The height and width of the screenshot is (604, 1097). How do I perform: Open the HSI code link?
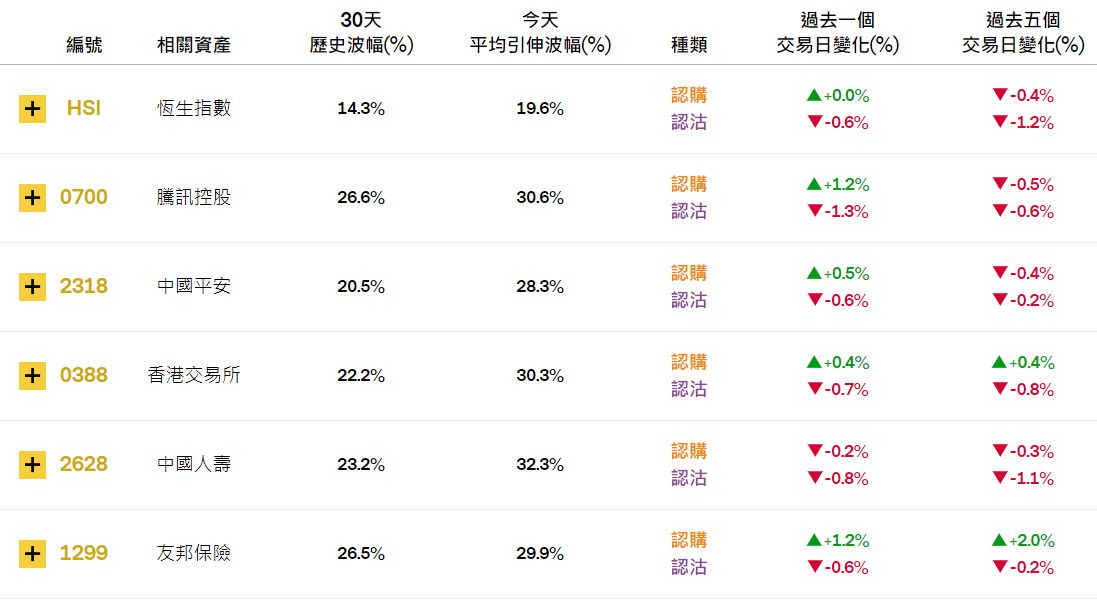pos(84,108)
